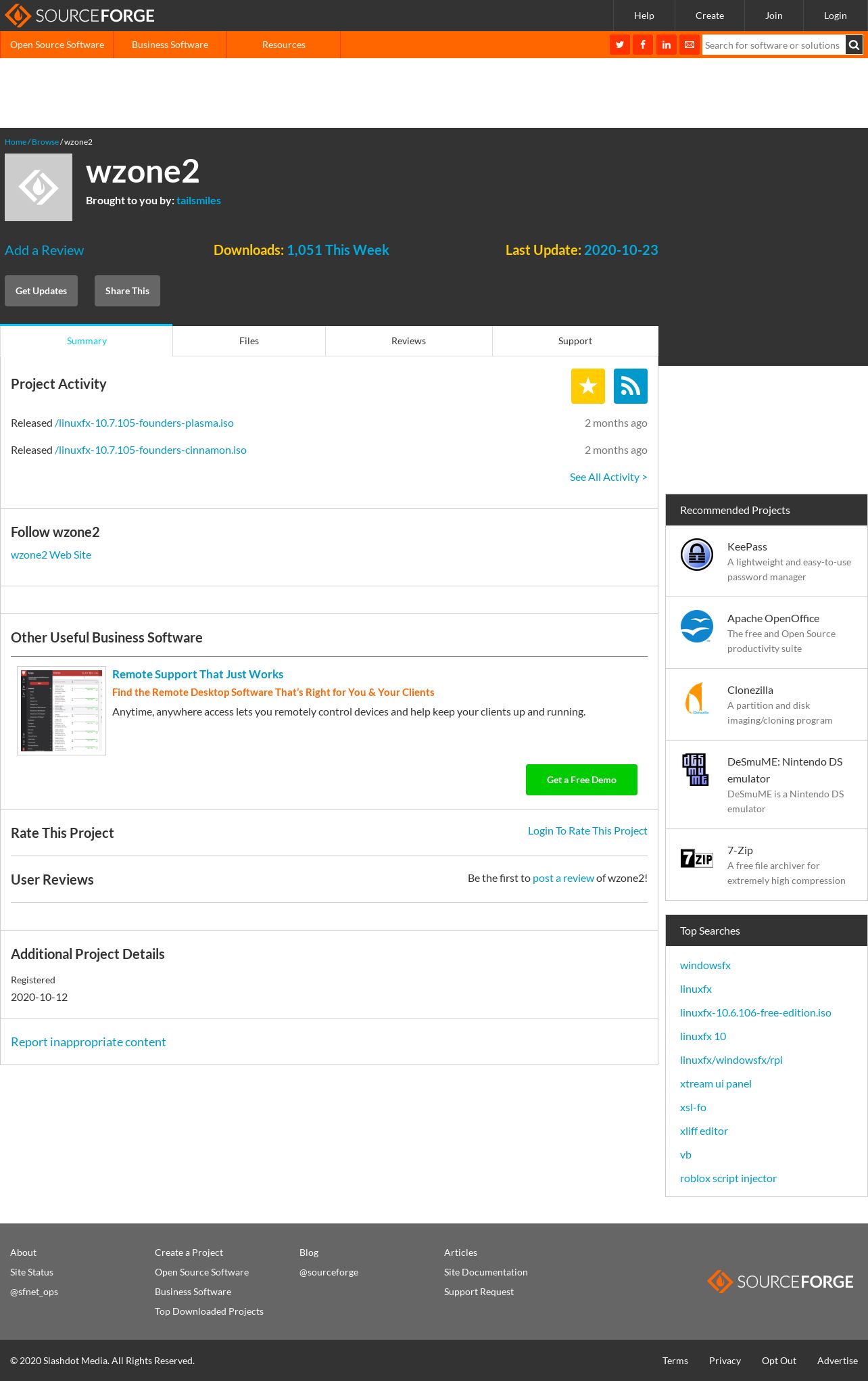Click the Add a Review link
868x1381 pixels.
pyautogui.click(x=45, y=250)
